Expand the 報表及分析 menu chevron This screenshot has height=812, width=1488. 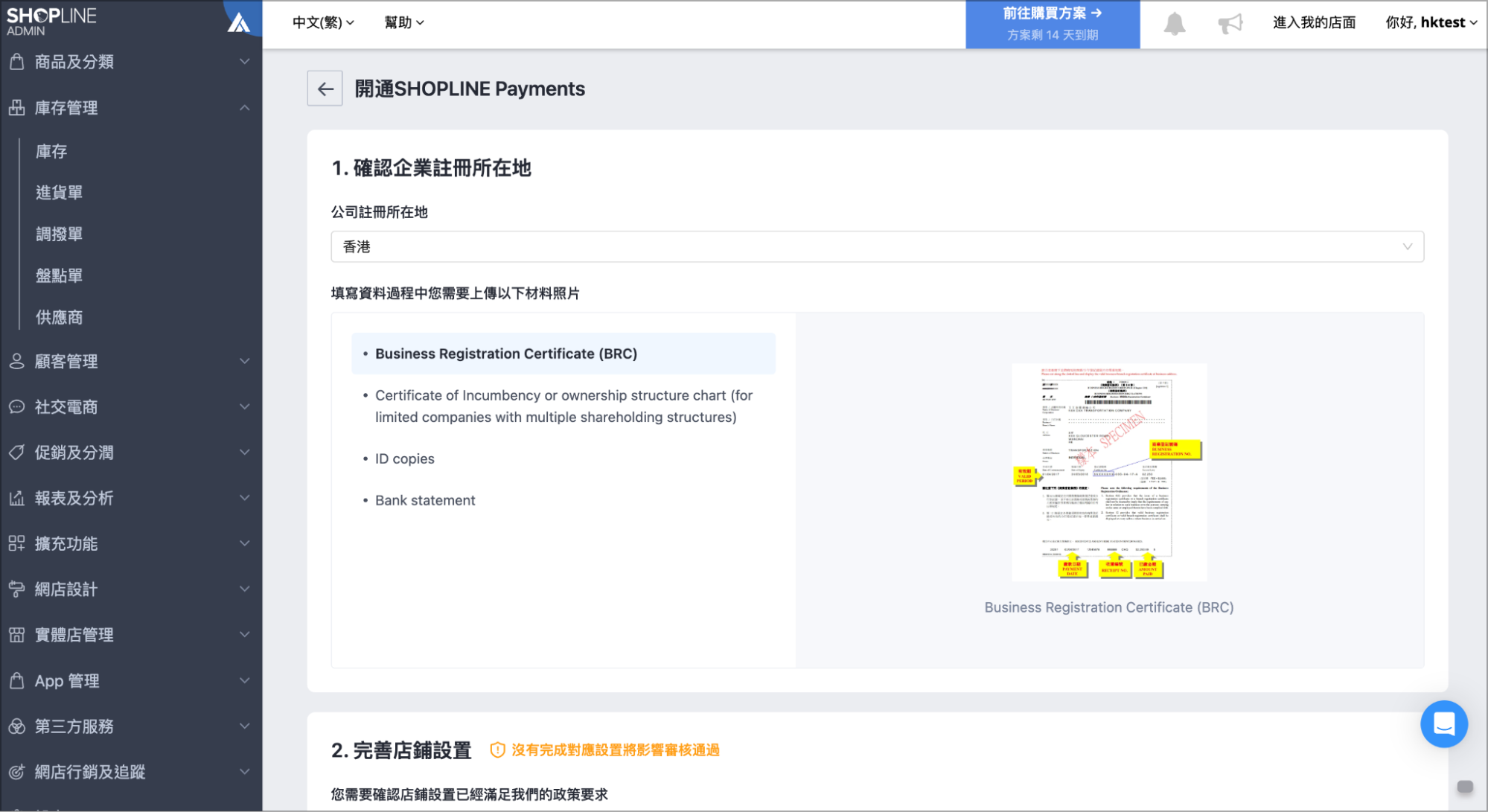point(244,498)
